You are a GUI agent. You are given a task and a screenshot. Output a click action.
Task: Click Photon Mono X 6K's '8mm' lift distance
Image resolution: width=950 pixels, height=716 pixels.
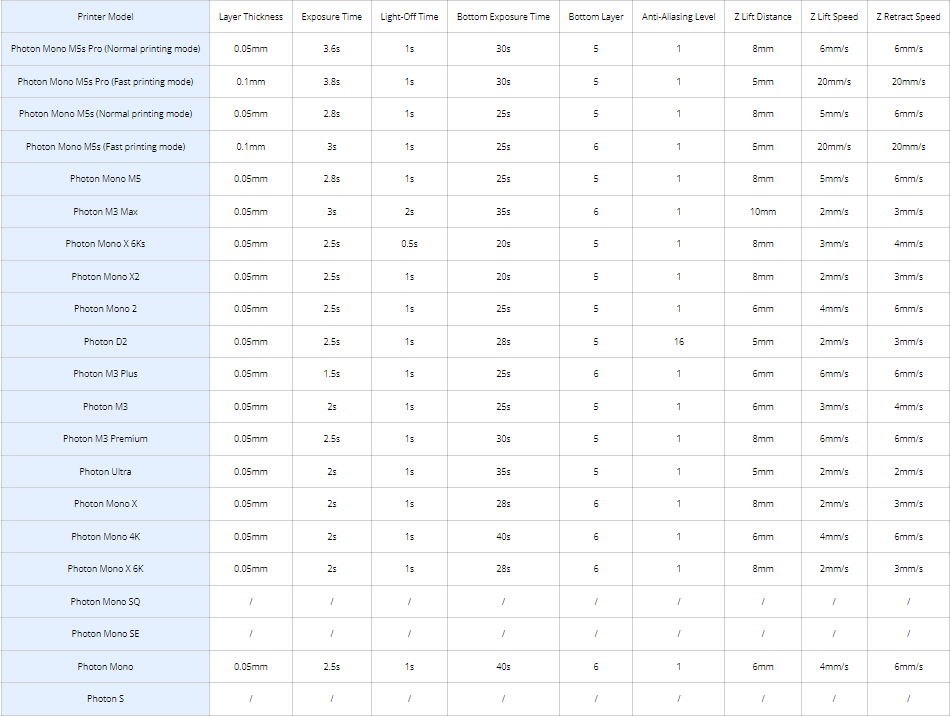[763, 569]
